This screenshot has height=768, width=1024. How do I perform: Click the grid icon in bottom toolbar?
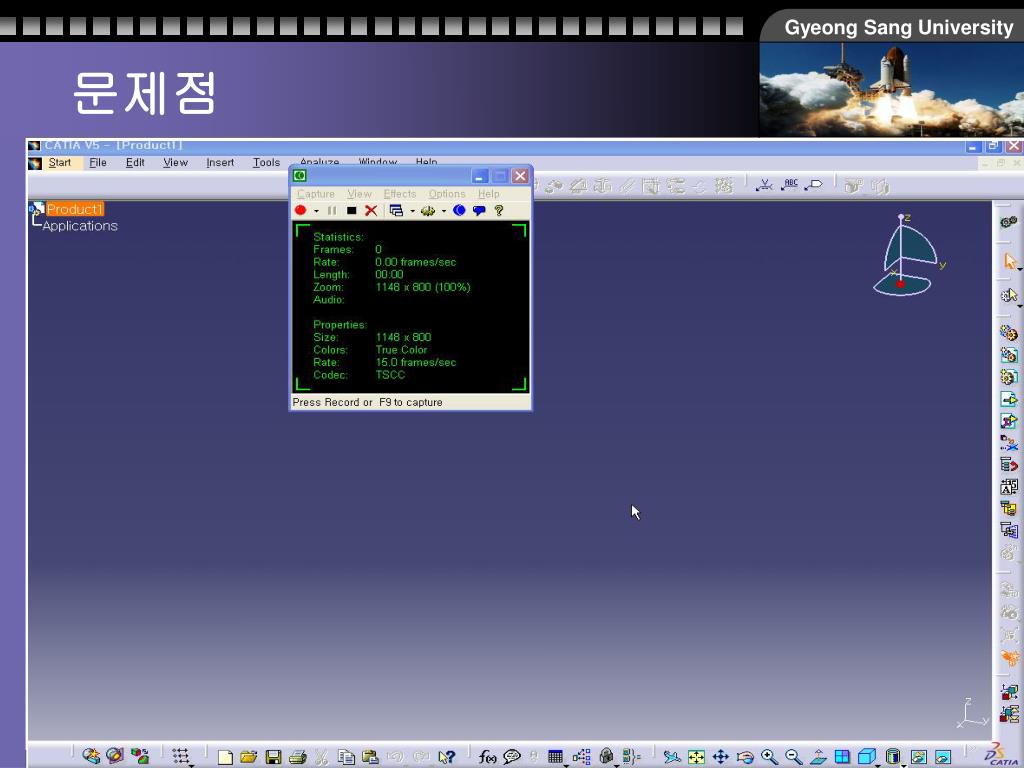point(180,756)
